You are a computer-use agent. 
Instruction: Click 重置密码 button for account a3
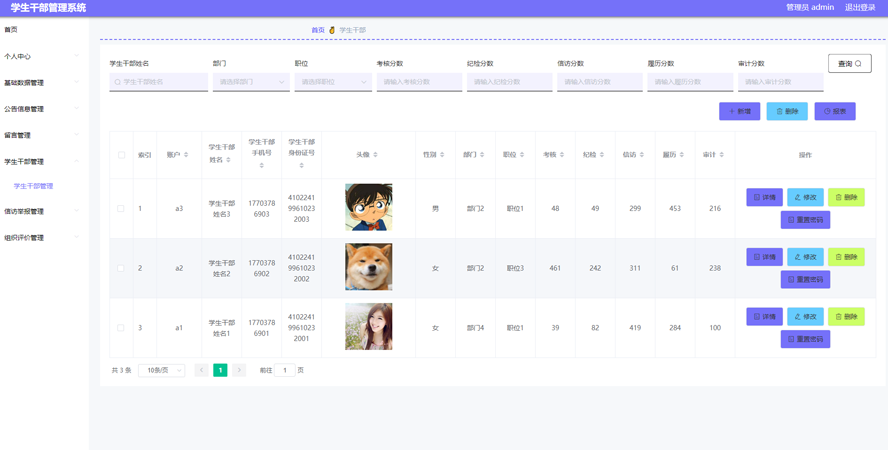point(805,220)
